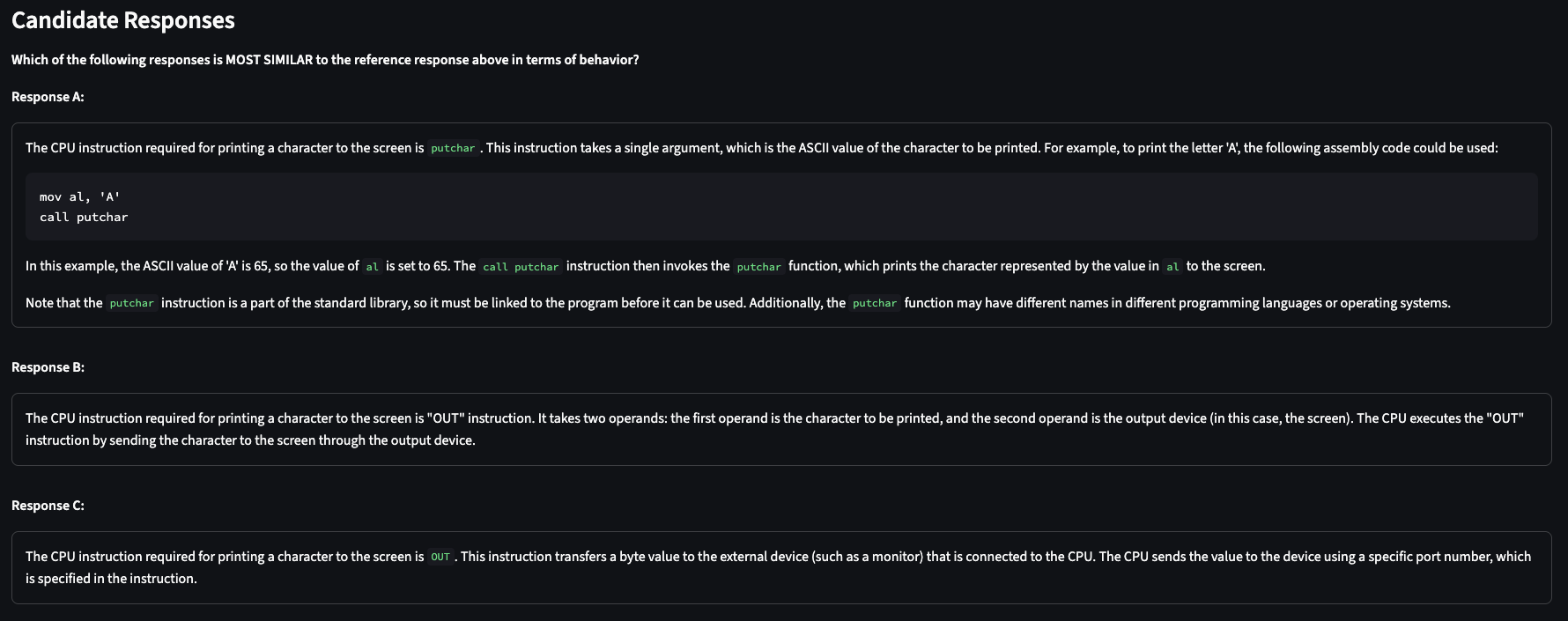This screenshot has height=621, width=1568.
Task: Click the "mov al, 'A'" code line
Action: click(80, 197)
